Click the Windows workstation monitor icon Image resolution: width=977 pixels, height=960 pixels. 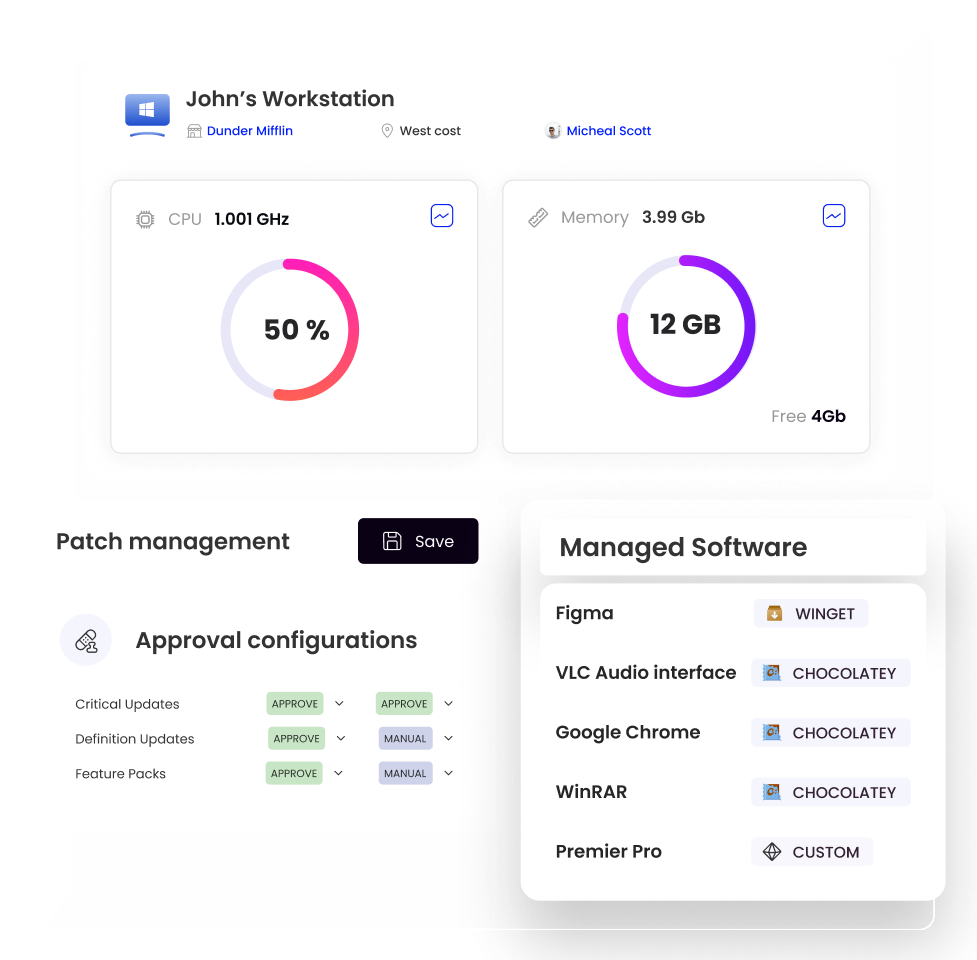point(147,113)
